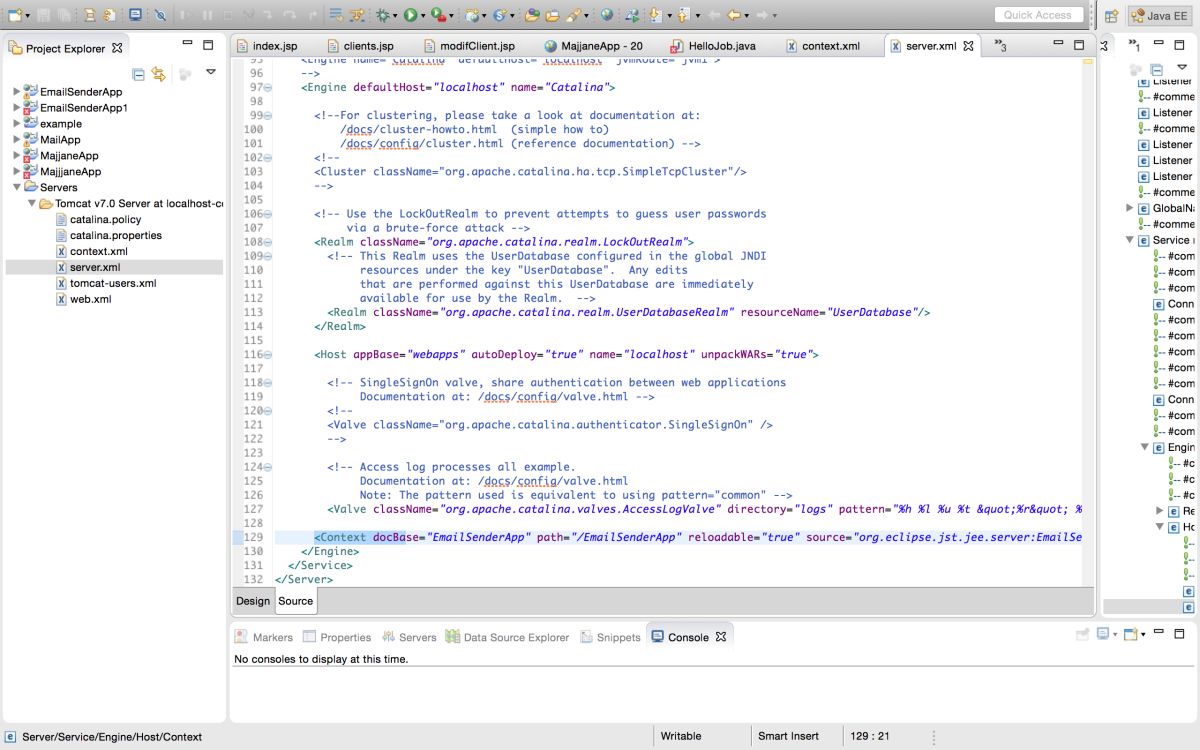1200x750 pixels.
Task: Open the Properties view tab
Action: (x=337, y=637)
